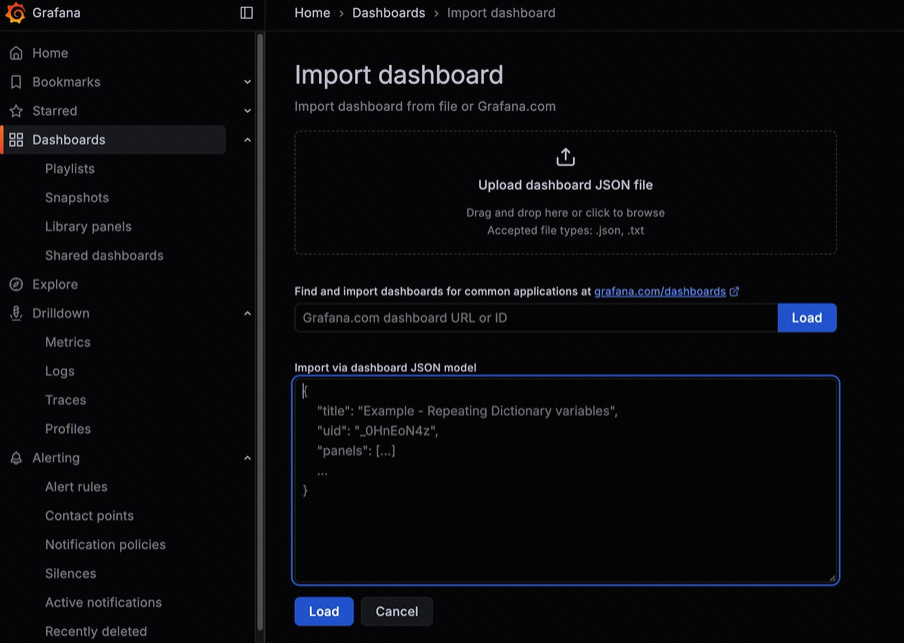Click Load beside the URL or ID field
Screen dimensions: 904x643
[x=807, y=318]
